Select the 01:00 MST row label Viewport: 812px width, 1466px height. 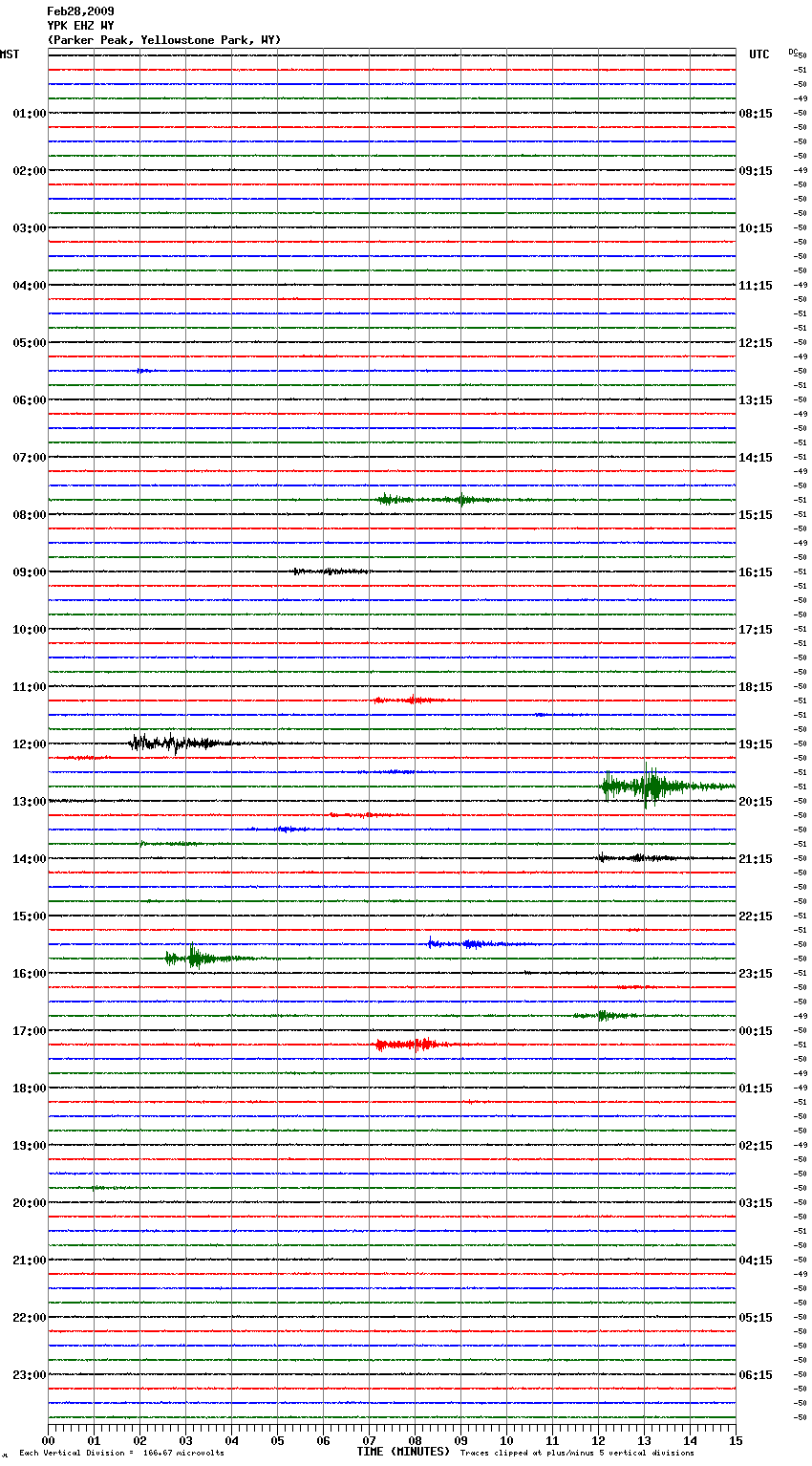click(x=30, y=114)
